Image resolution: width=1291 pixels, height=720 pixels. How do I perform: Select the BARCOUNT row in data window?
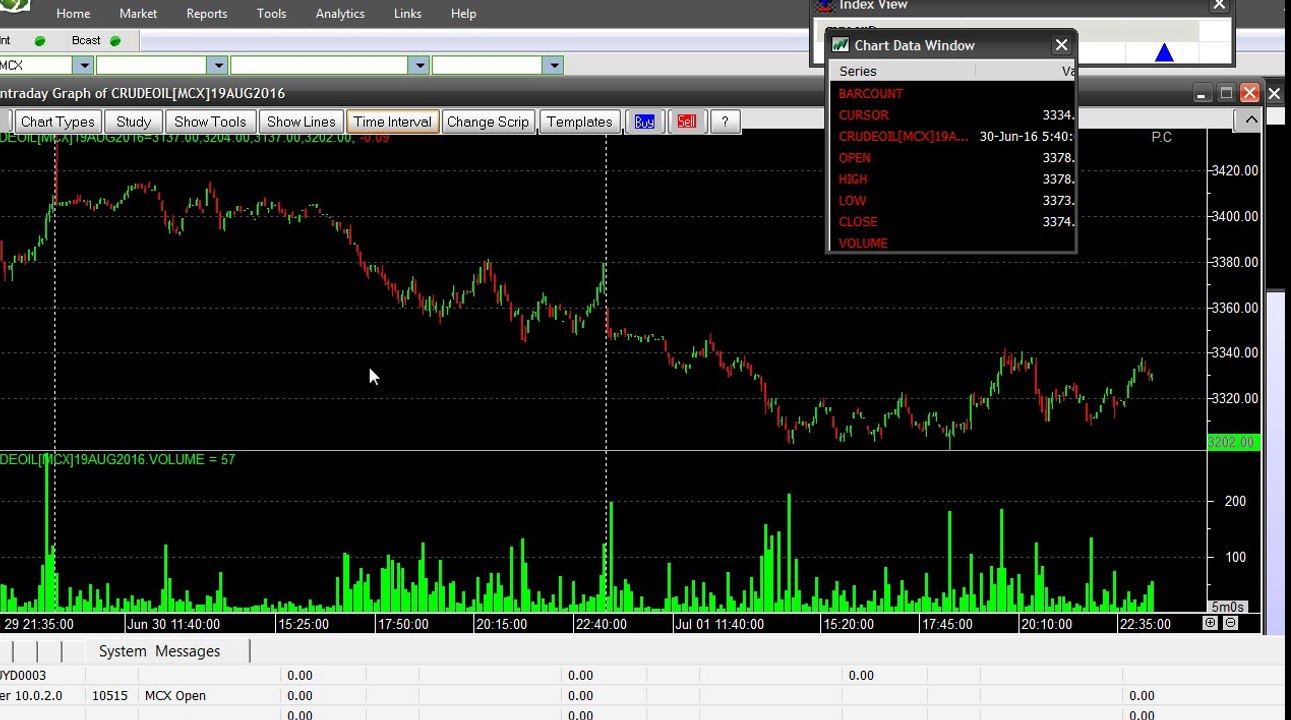953,93
